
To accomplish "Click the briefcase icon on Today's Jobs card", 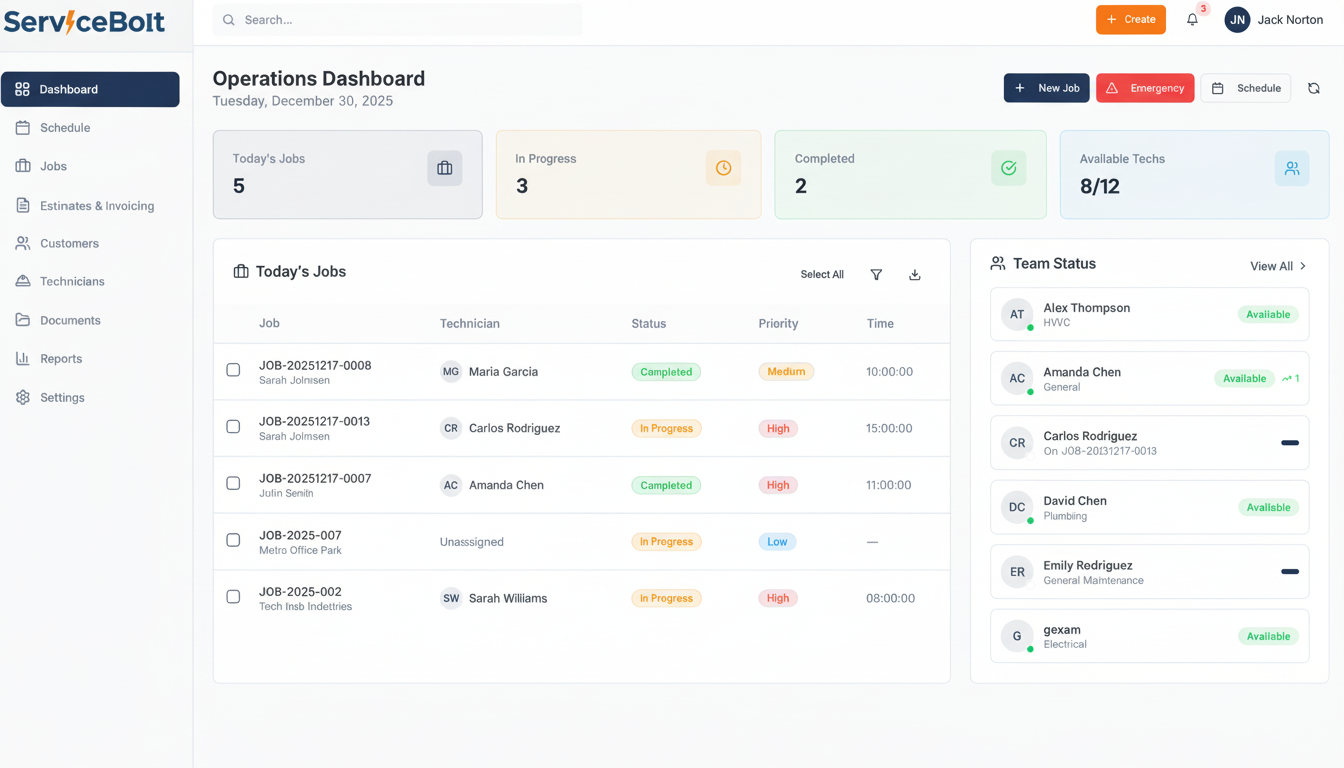I will coord(445,169).
